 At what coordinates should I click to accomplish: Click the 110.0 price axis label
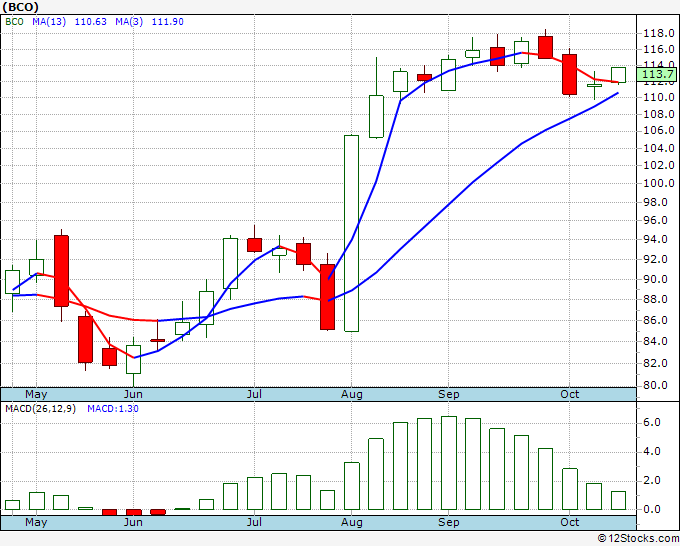659,97
